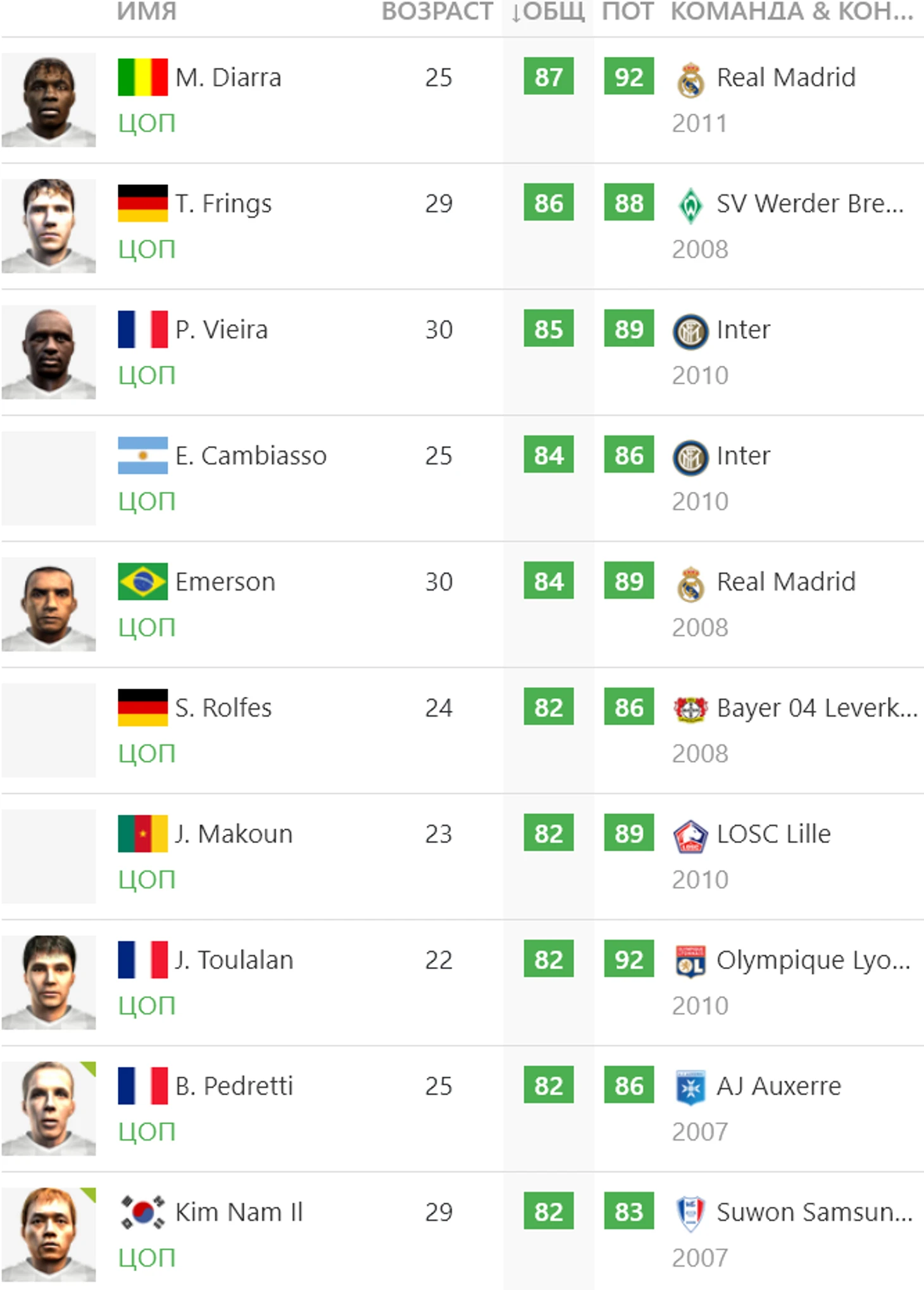
Task: Click the Inter crest in P. Vieira's row
Action: 690,332
